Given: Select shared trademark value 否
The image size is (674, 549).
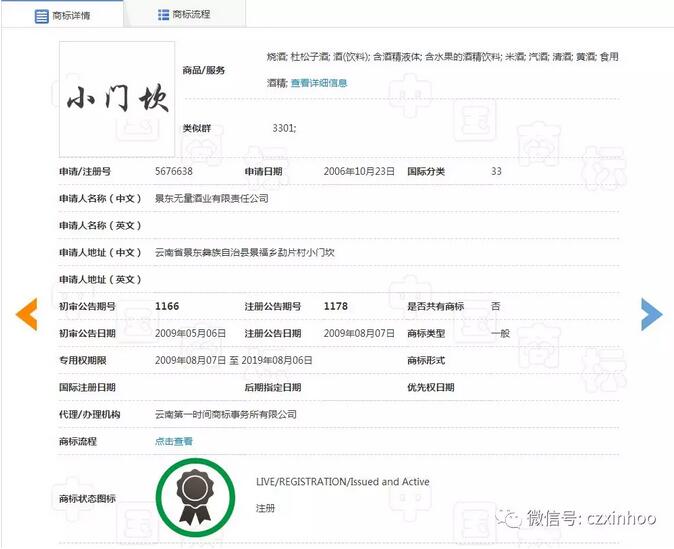Looking at the screenshot, I should tap(496, 306).
